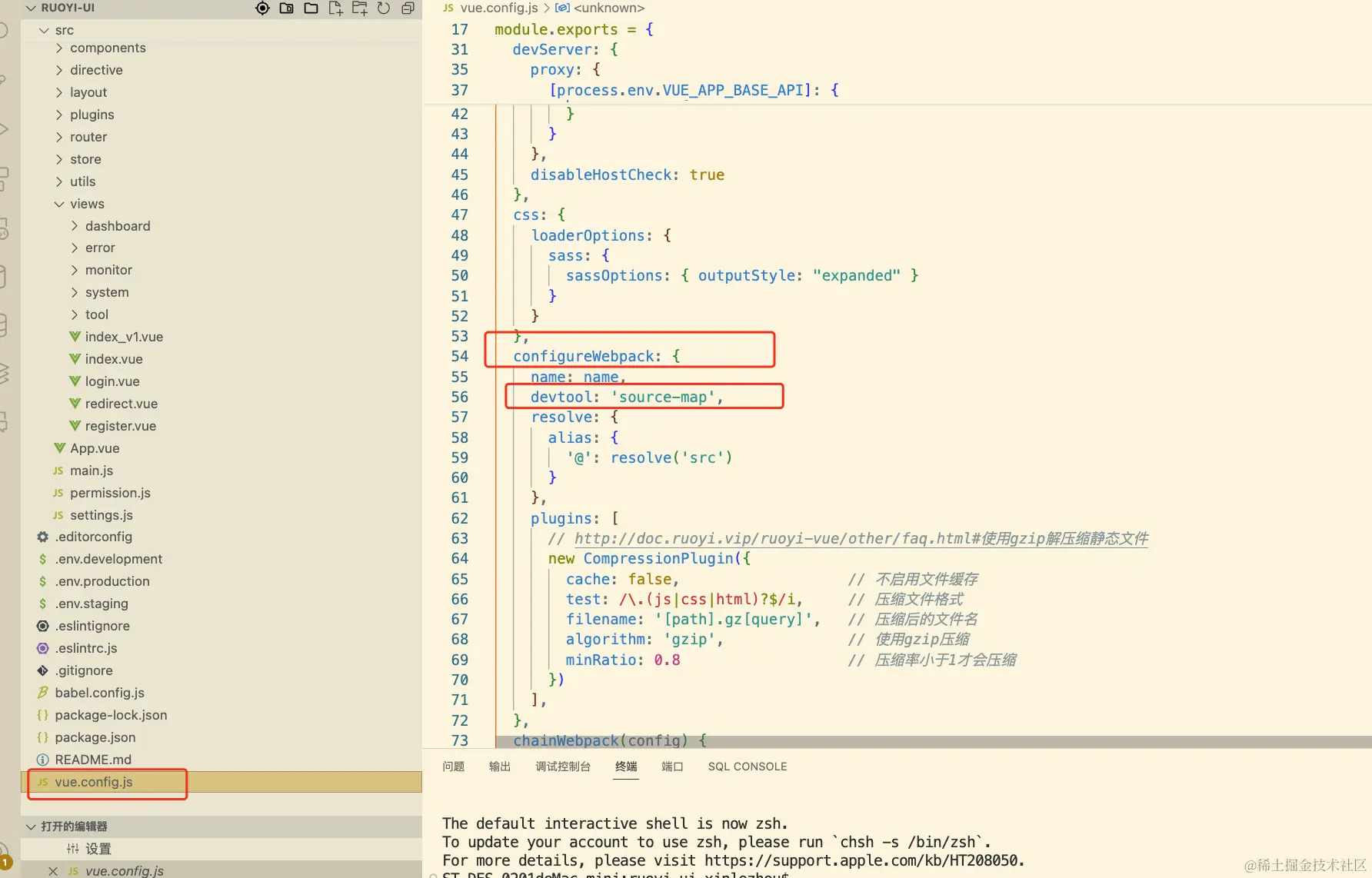This screenshot has width=1372, height=878.
Task: Click the Vue icon beside App.vue
Action: pyautogui.click(x=59, y=448)
